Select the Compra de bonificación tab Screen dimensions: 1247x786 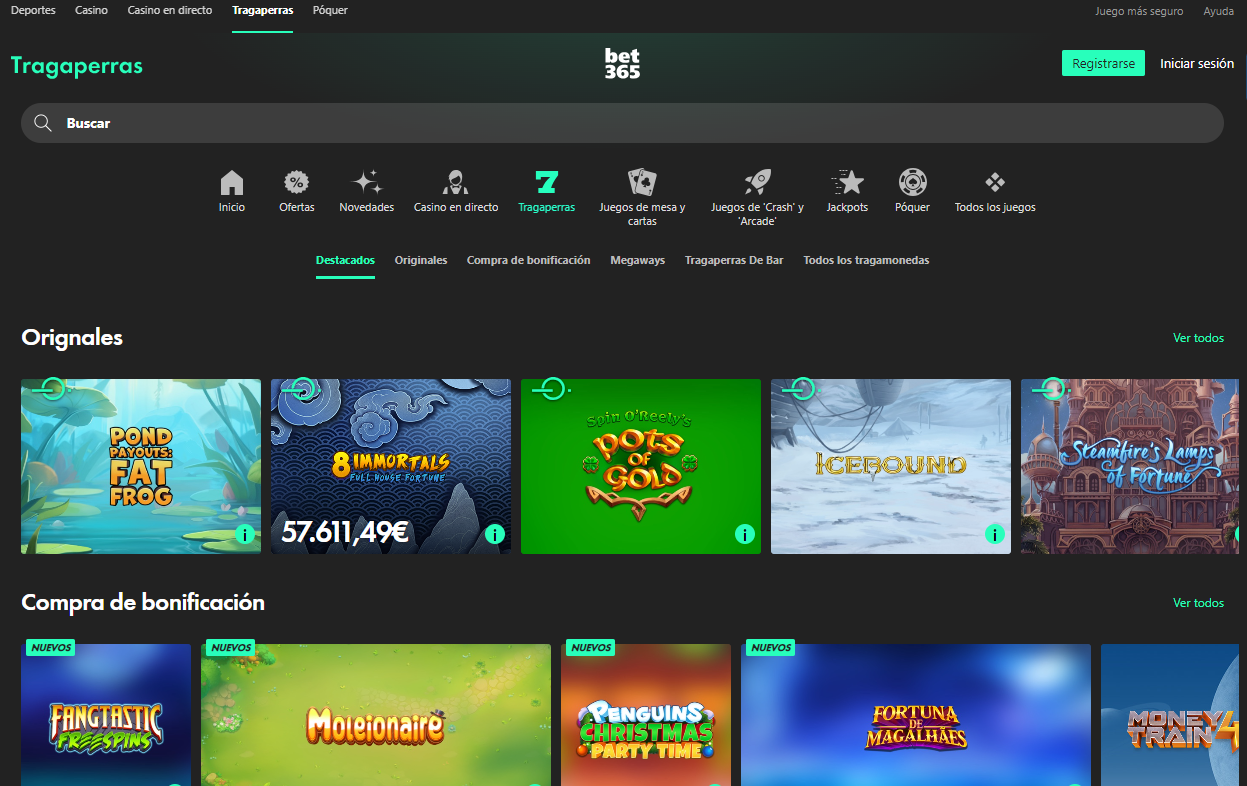coord(528,260)
